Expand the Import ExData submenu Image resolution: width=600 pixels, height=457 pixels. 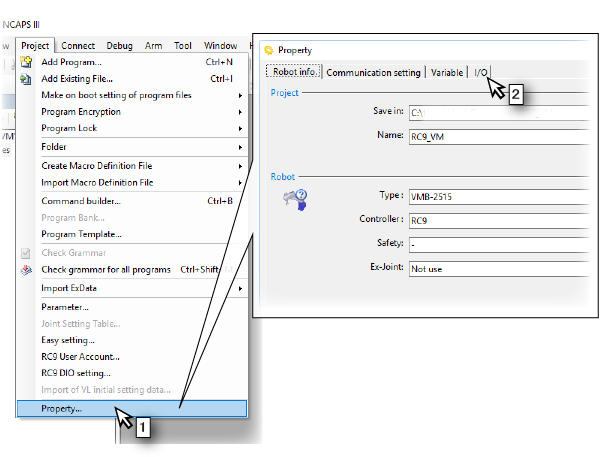(x=240, y=288)
